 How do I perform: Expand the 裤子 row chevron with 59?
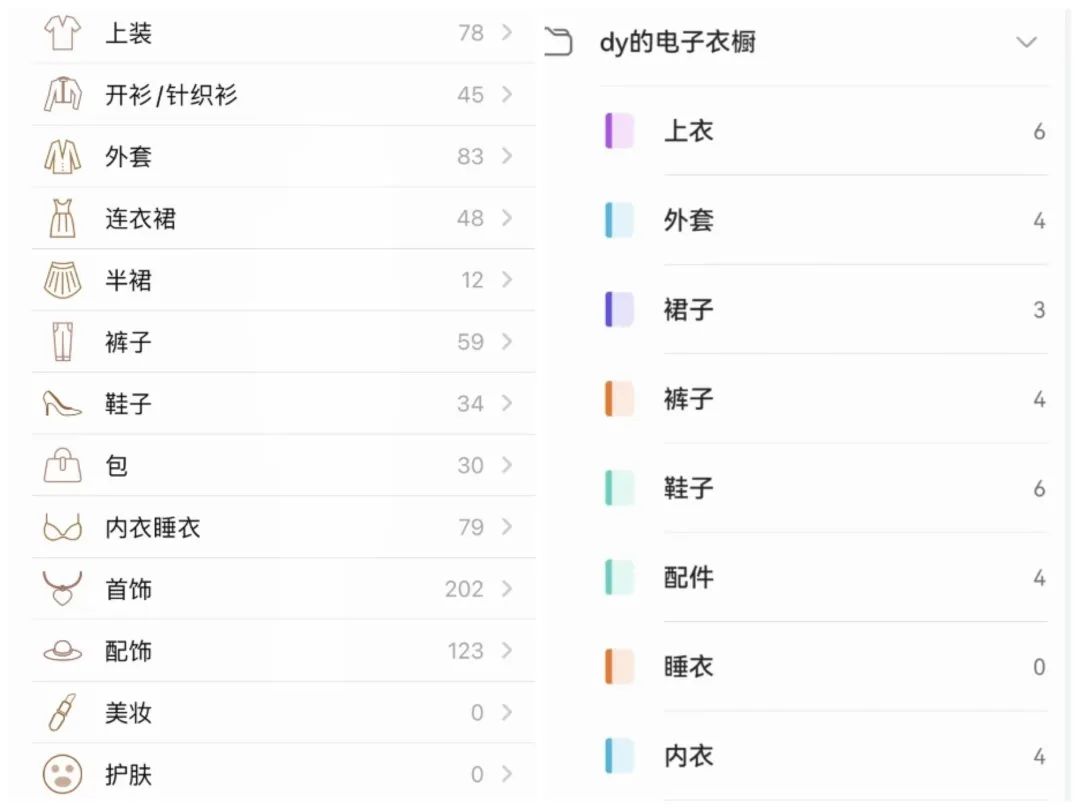[x=507, y=342]
